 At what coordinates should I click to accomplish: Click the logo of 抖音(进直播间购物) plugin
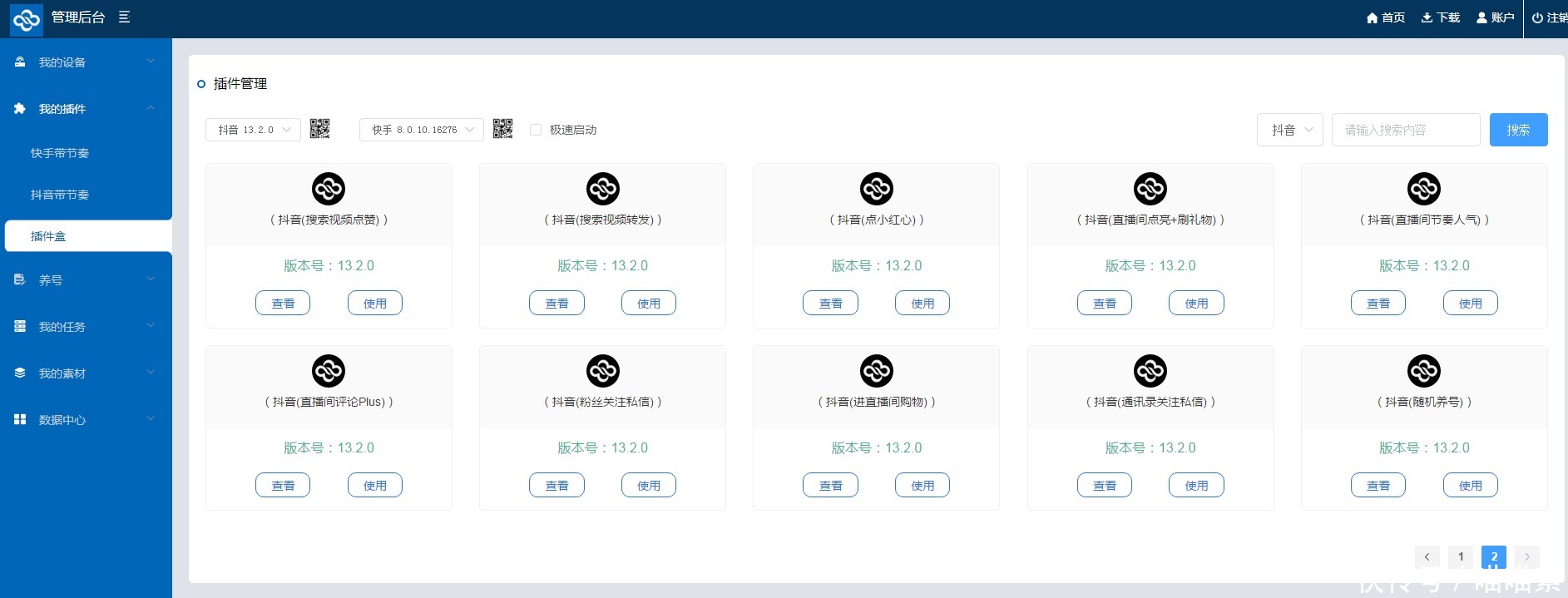[877, 371]
